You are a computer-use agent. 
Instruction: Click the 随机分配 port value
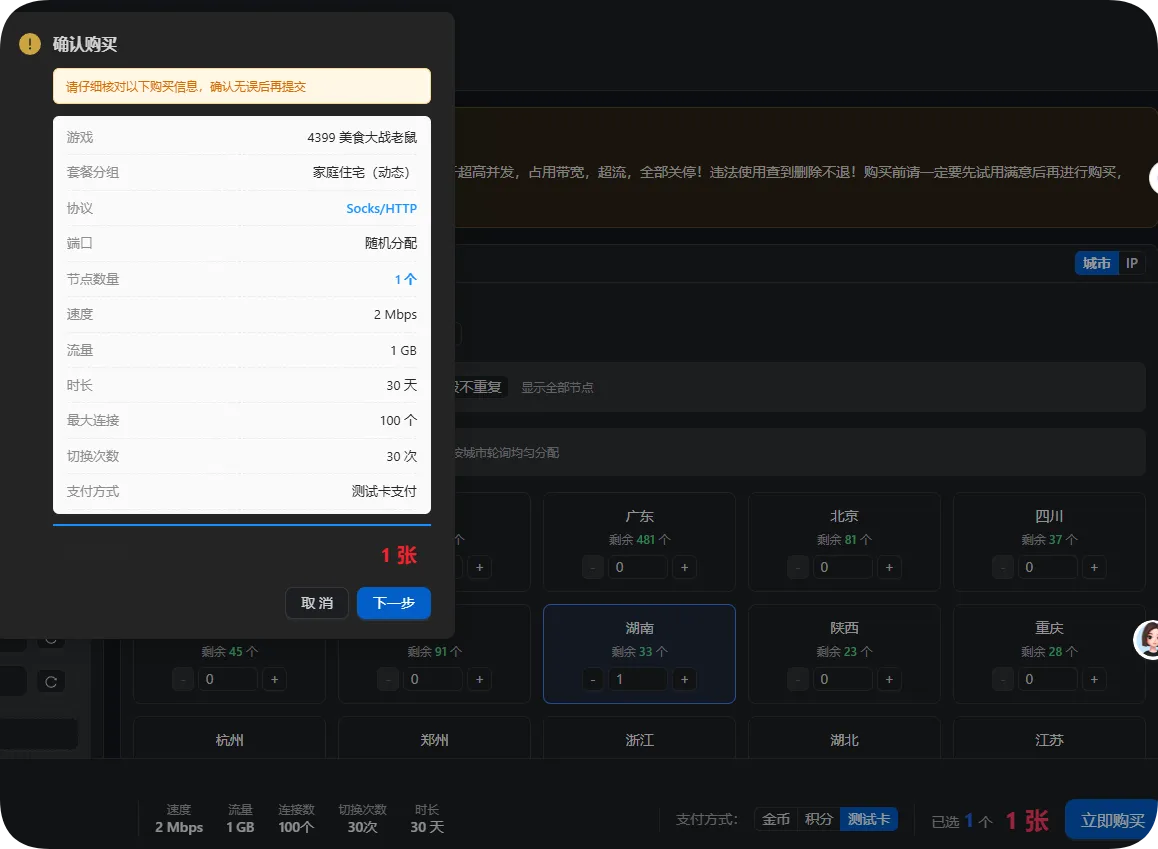391,244
